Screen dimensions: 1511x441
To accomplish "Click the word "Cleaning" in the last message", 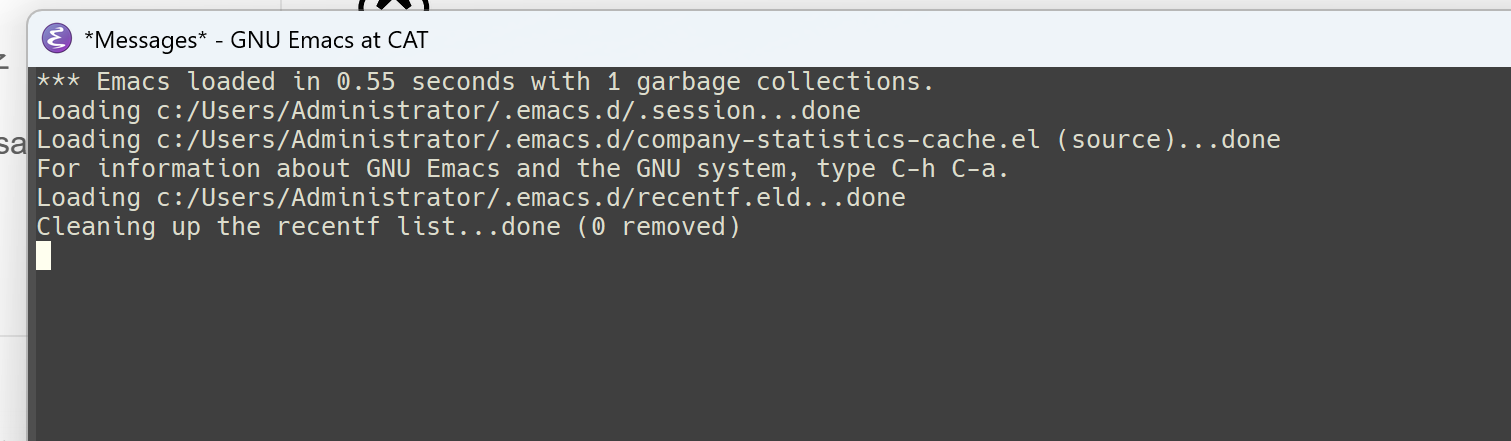I will (96, 227).
